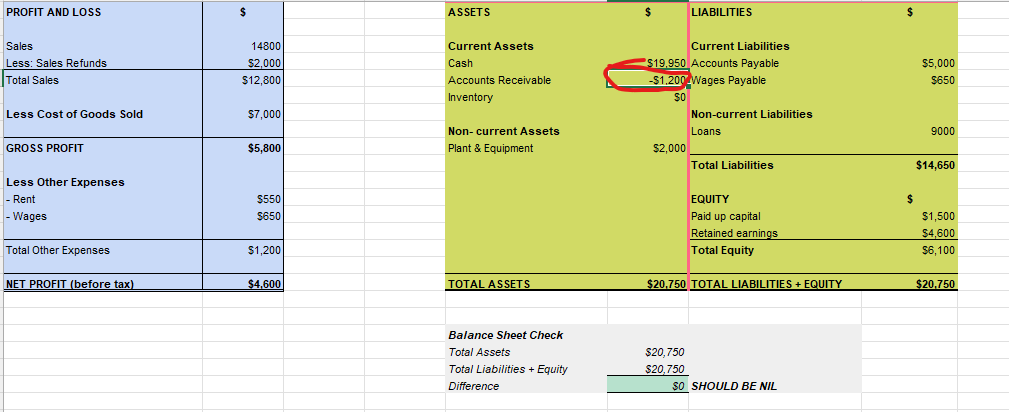Select the Inventory value $0
This screenshot has width=1009, height=412.
pyautogui.click(x=680, y=97)
